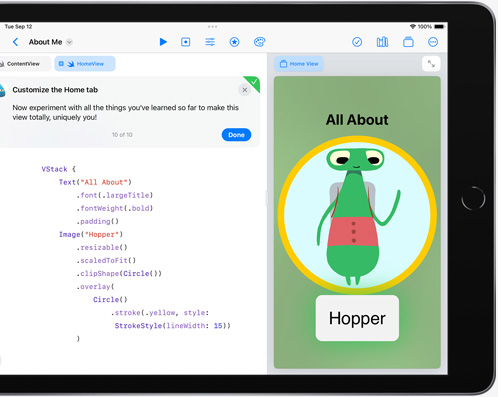Open the color palette icon
Screen dimensions: 498x397
[259, 42]
